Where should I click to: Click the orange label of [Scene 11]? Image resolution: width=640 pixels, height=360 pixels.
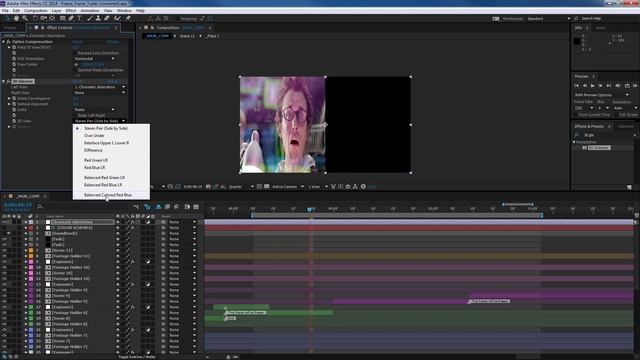(31, 250)
